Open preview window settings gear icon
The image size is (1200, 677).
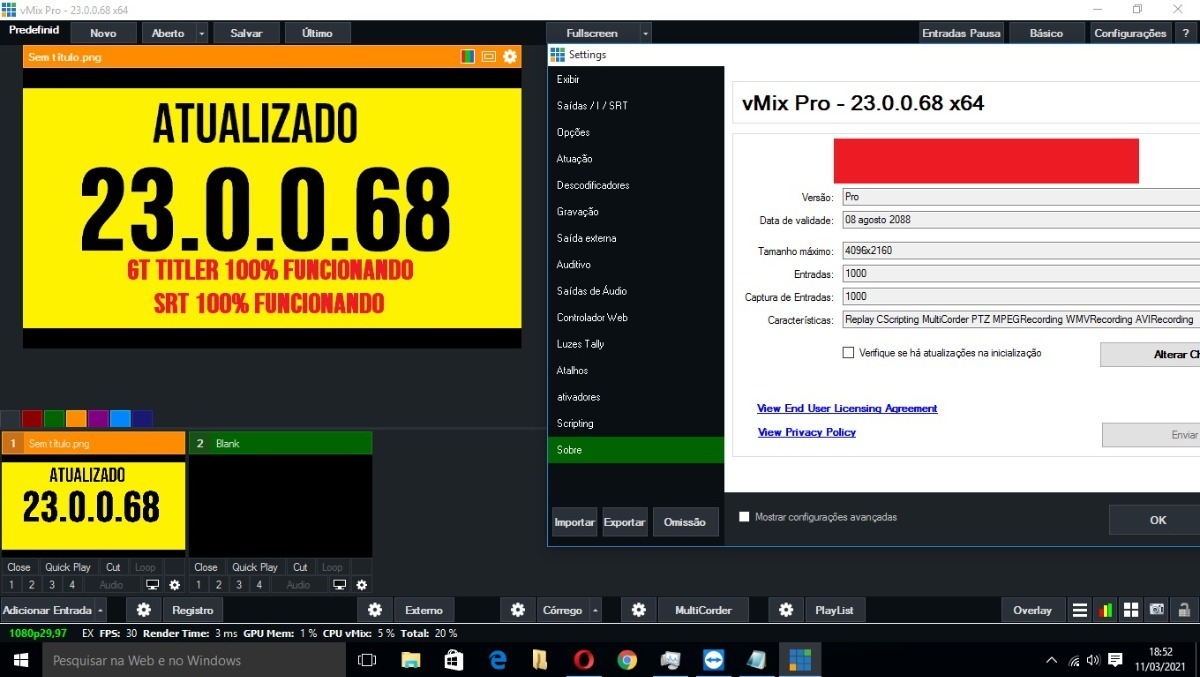[x=510, y=57]
